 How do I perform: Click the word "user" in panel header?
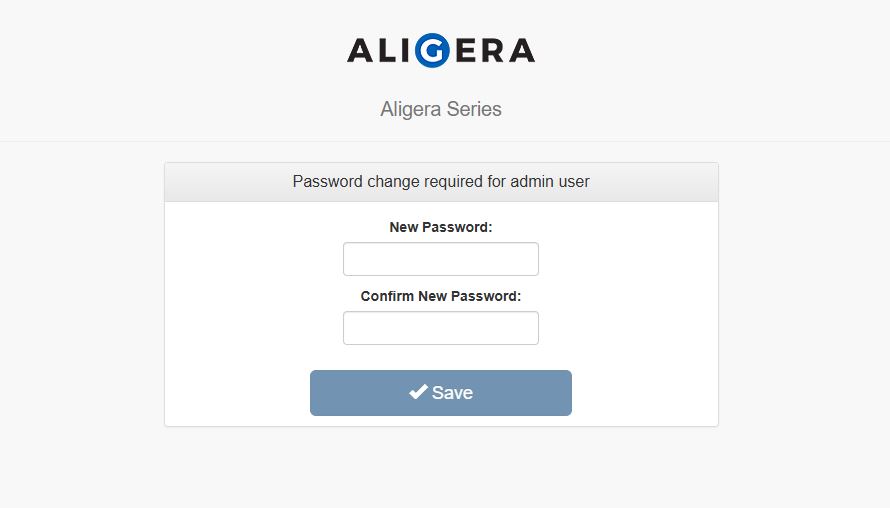coord(574,182)
